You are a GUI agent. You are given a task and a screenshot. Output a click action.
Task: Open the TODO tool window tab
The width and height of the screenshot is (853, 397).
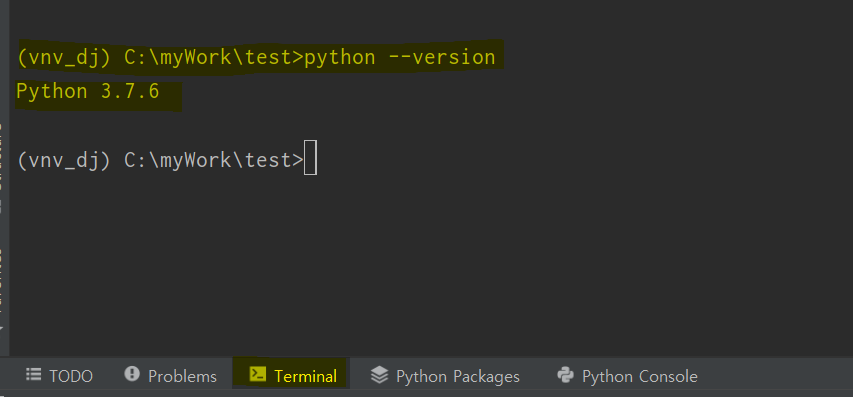[x=59, y=375]
